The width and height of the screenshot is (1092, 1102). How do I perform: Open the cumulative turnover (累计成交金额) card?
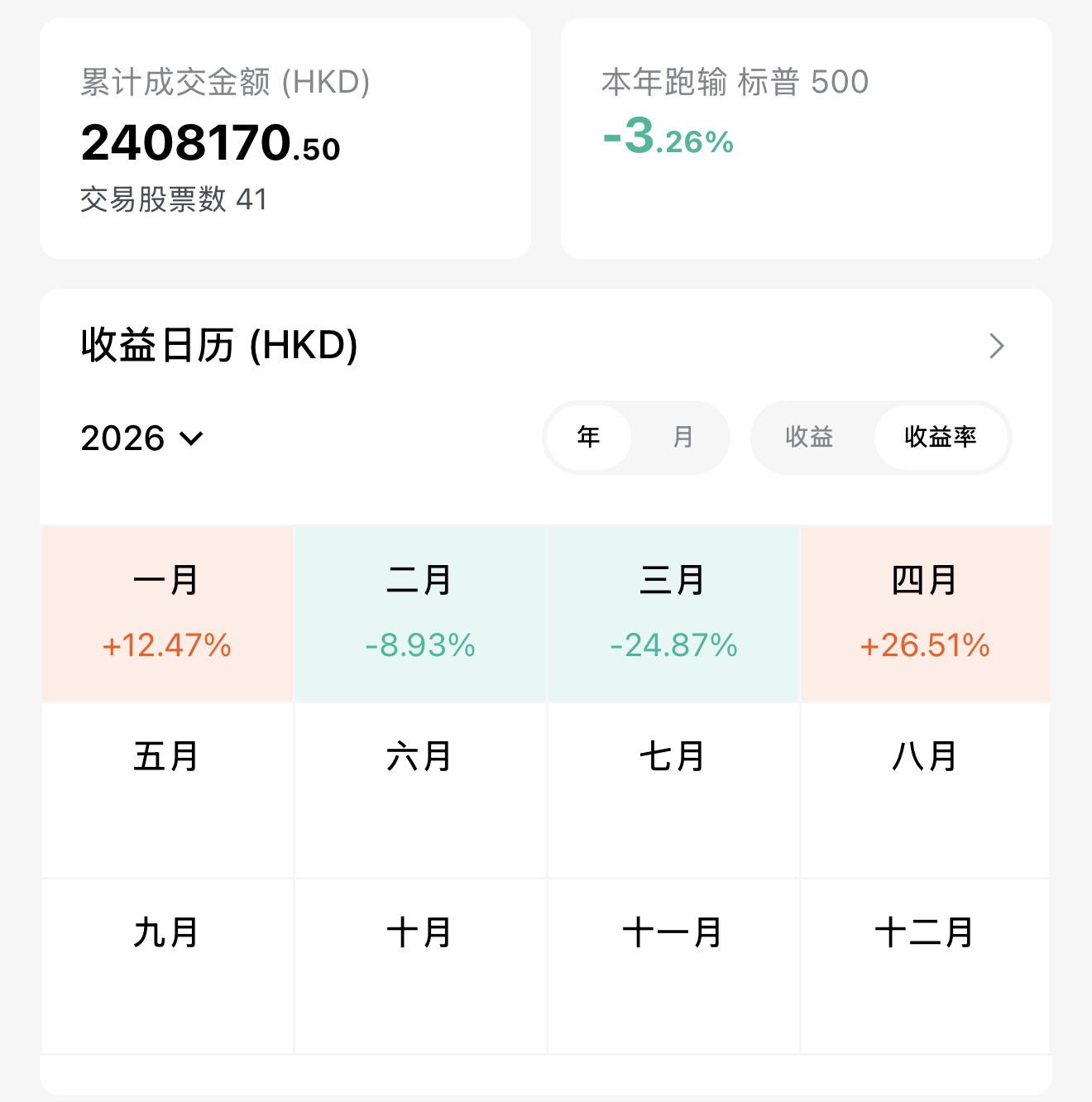[285, 139]
